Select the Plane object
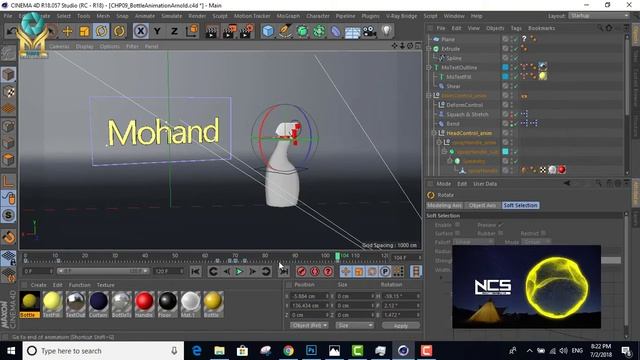The height and width of the screenshot is (360, 640). (448, 39)
